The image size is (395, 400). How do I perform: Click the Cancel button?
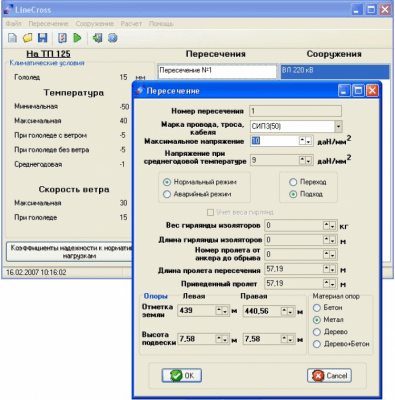click(x=329, y=376)
